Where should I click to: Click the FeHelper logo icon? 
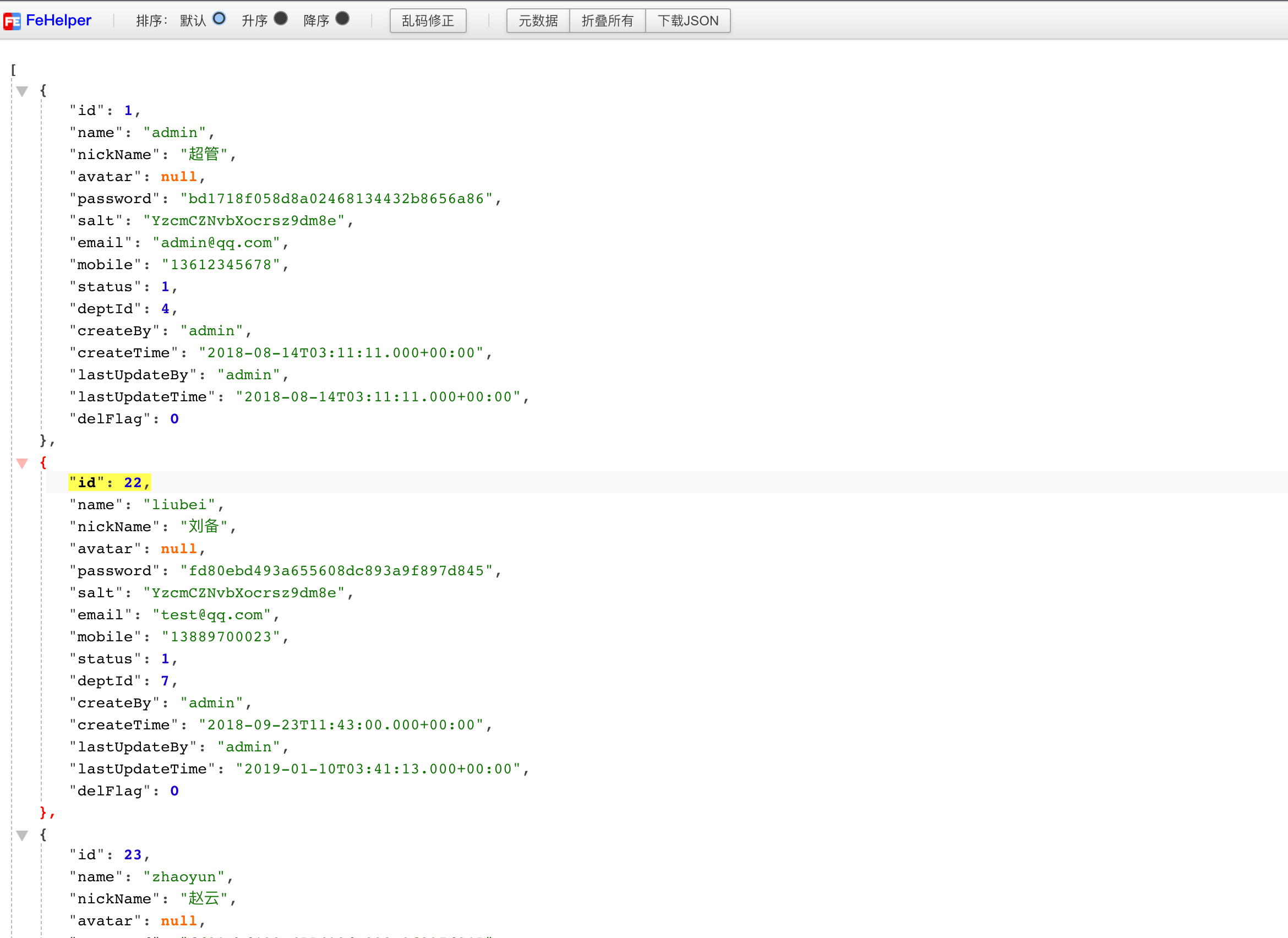12,21
